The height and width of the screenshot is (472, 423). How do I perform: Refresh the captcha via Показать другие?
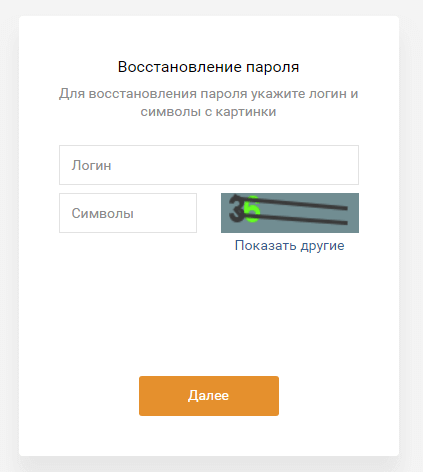point(289,246)
